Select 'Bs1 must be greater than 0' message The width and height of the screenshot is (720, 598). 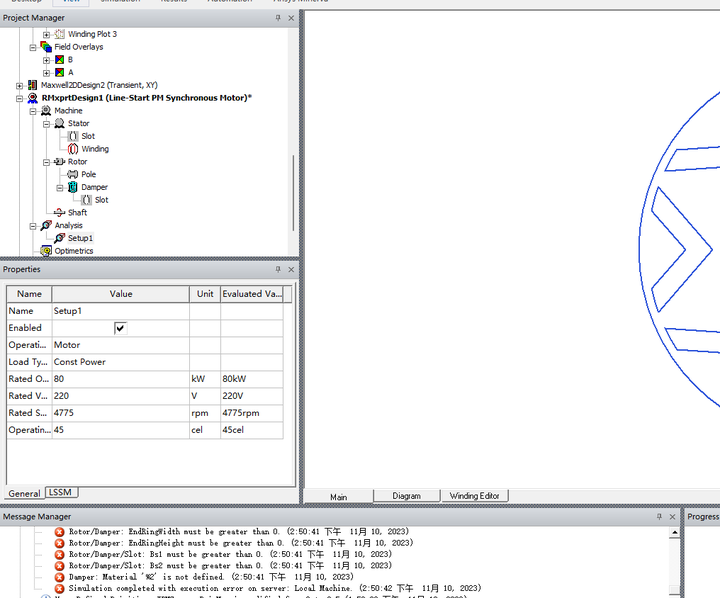(230, 554)
